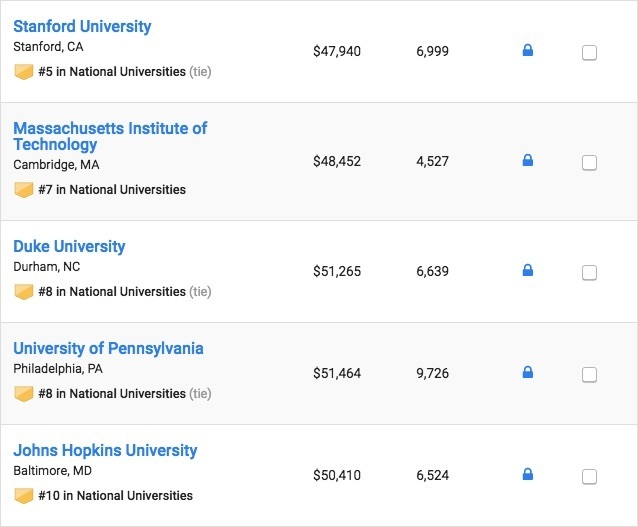
Task: Click the gold ranking badge in Penn's row
Action: [24, 393]
